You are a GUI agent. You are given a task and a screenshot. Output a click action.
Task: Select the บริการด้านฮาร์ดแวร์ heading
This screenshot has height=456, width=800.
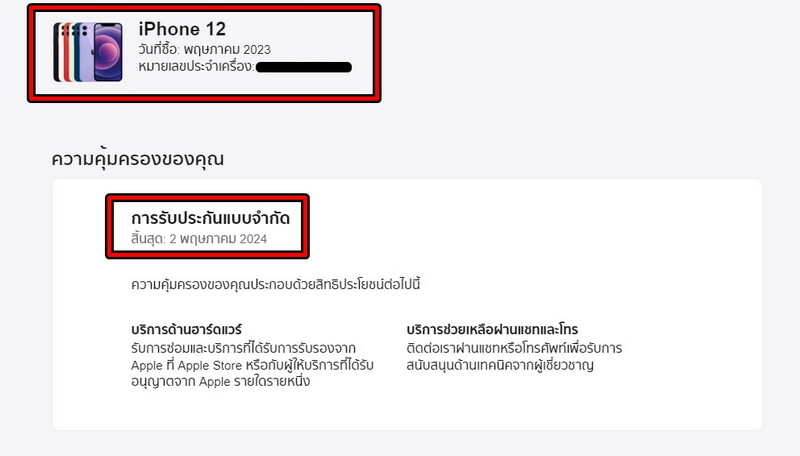(186, 330)
